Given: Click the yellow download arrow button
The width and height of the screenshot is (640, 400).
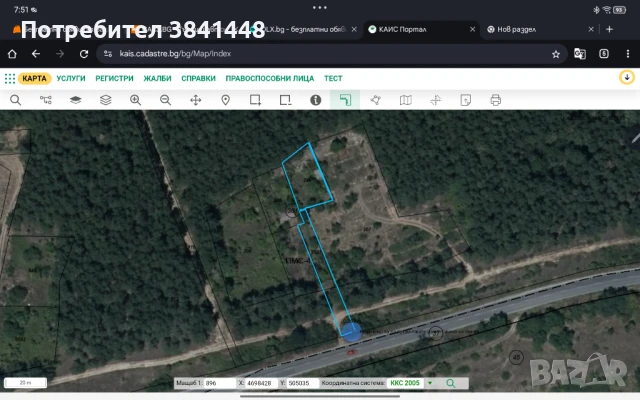Looking at the screenshot, I should (627, 77).
